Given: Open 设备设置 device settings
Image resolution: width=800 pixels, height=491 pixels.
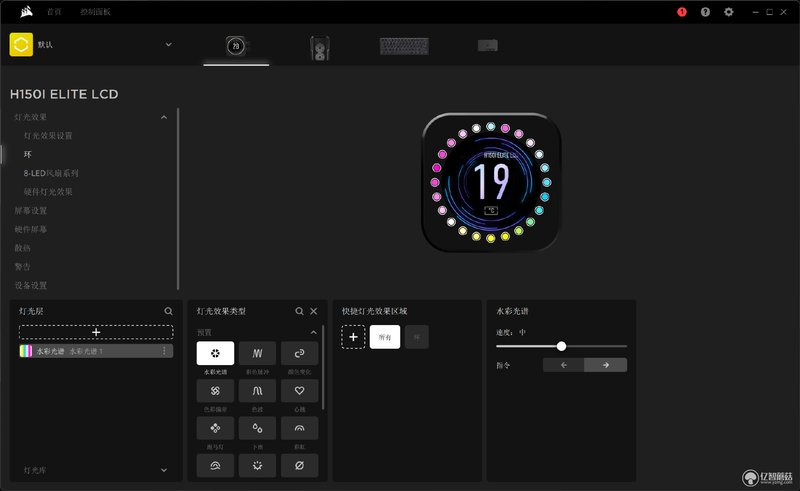Looking at the screenshot, I should 31,285.
